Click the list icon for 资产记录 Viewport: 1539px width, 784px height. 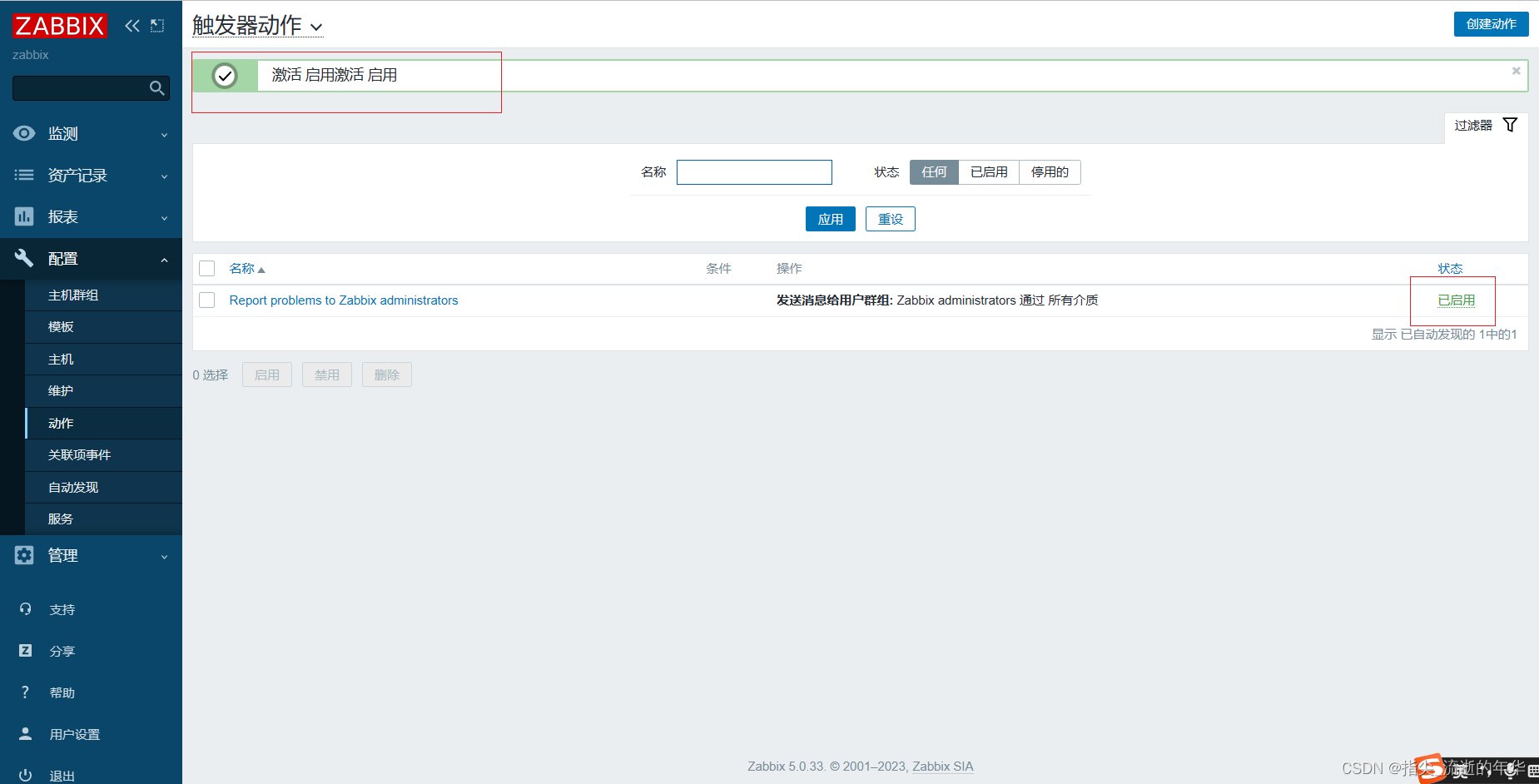coord(24,175)
